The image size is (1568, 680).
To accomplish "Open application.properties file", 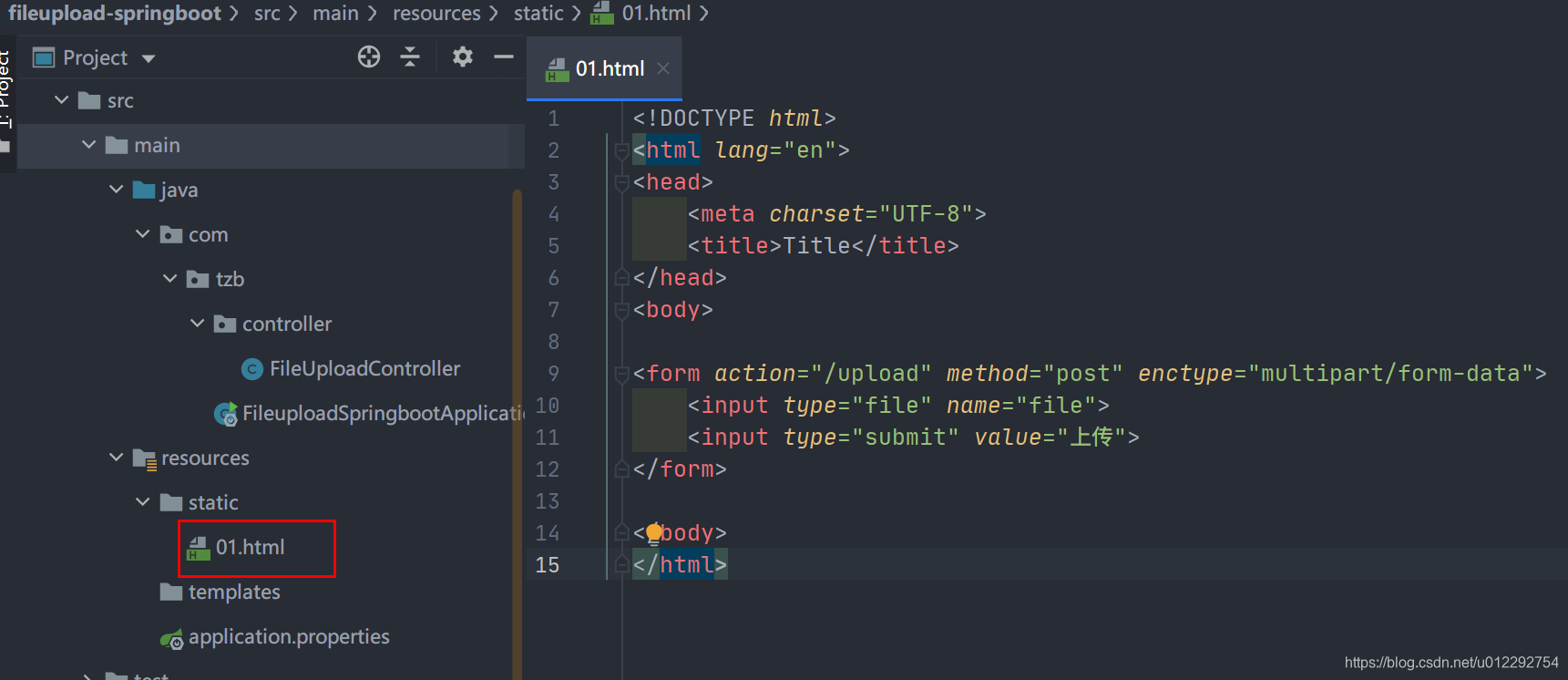I will [289, 636].
